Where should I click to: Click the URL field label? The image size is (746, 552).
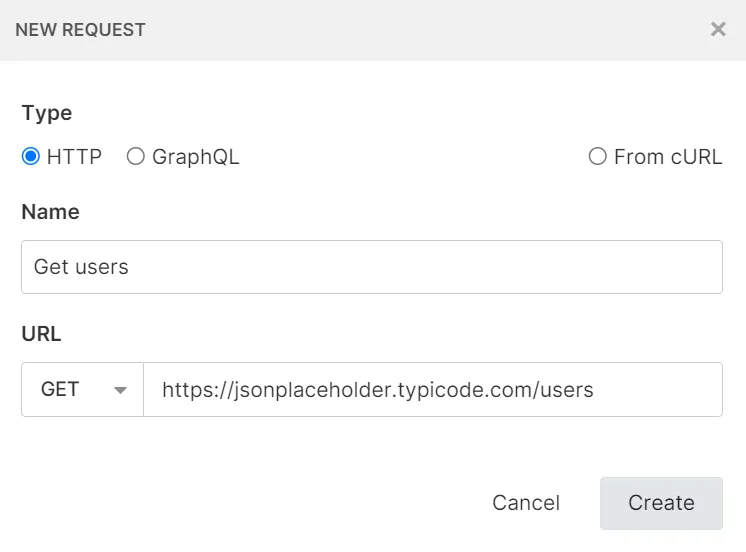click(42, 334)
